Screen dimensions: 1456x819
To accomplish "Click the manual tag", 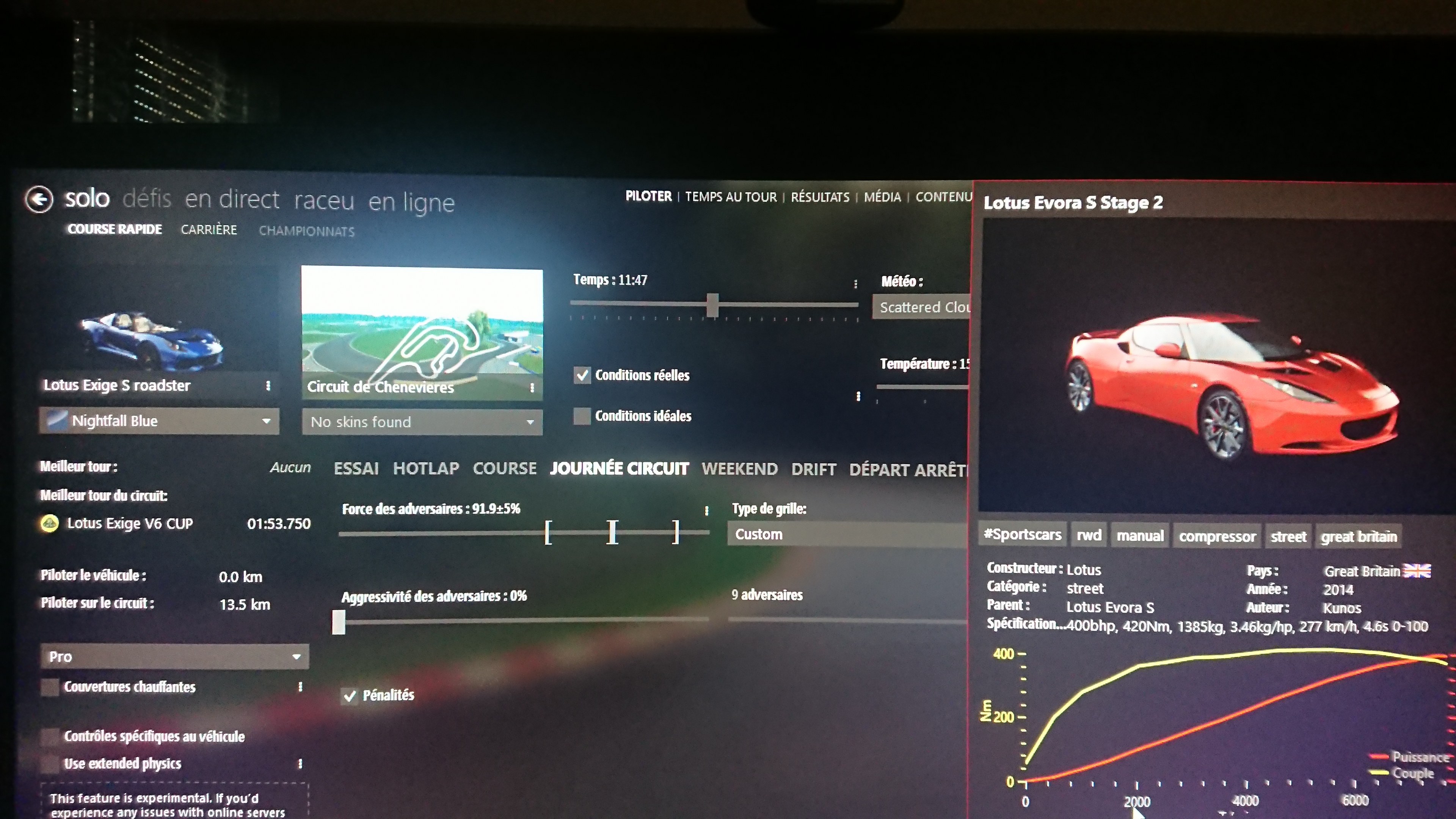I will tap(1140, 536).
